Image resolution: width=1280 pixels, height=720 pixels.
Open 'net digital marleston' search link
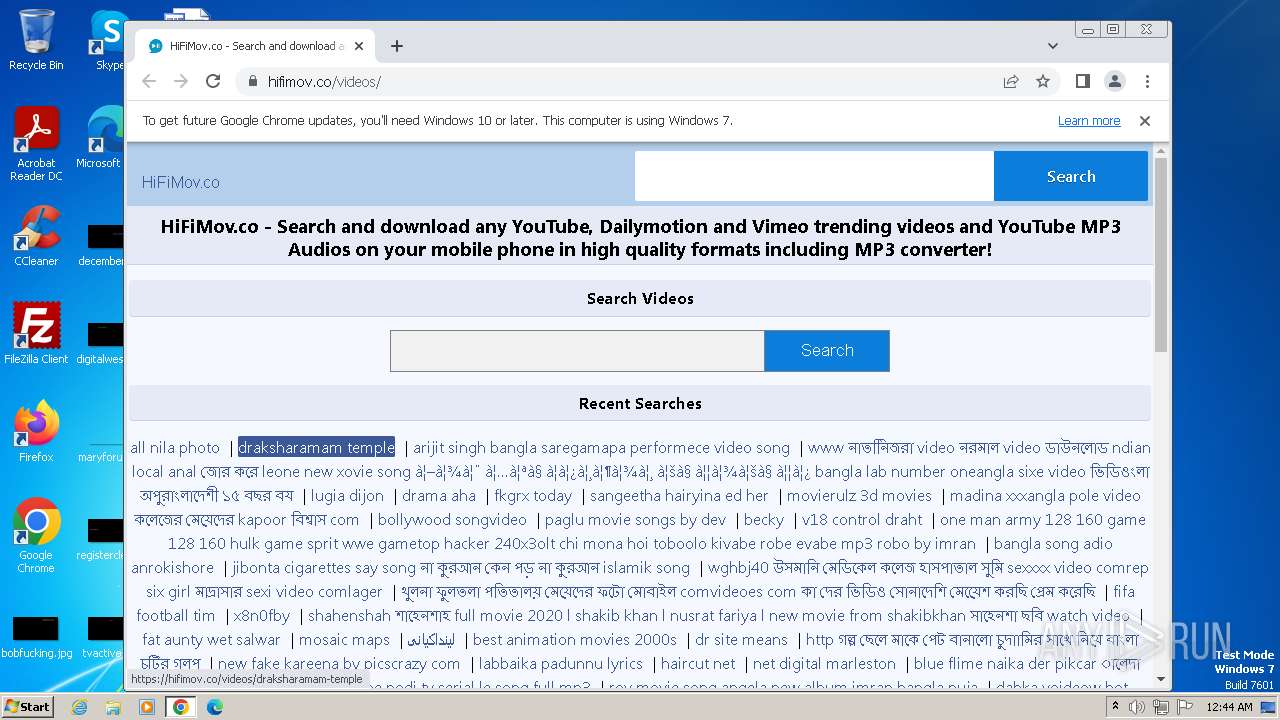point(824,664)
